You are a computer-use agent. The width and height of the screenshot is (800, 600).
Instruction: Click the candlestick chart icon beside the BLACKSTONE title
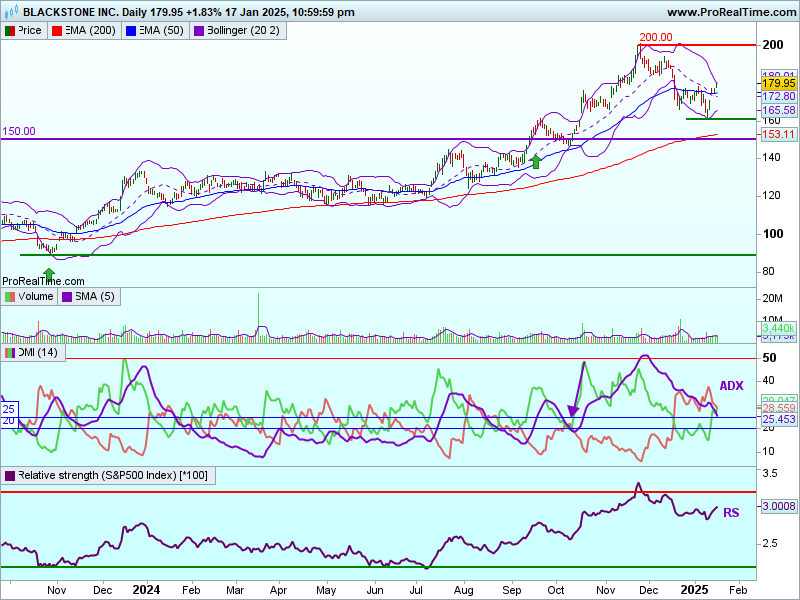[11, 12]
